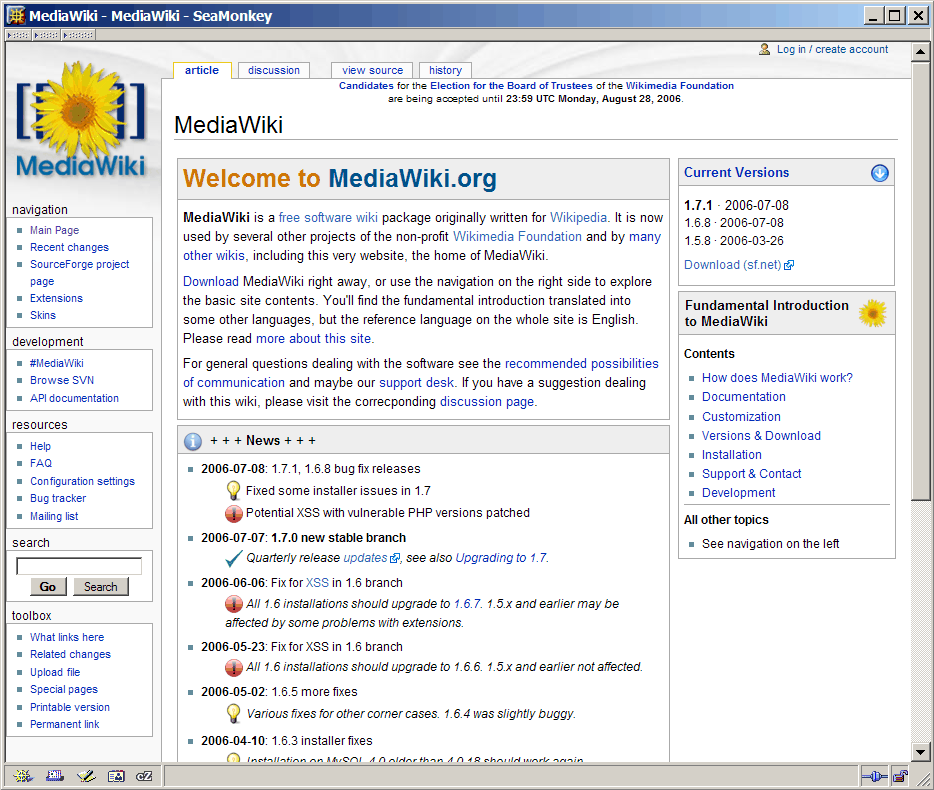Click red warning icon beside 1.6.6 upgrade note
This screenshot has width=934, height=790.
click(x=234, y=667)
